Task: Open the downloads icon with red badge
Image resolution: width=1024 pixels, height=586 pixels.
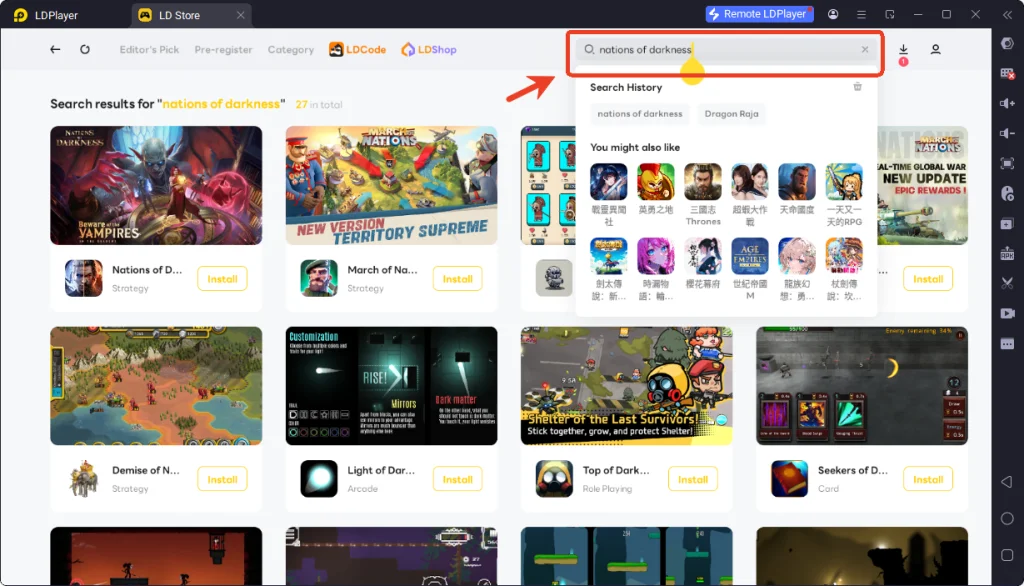Action: pyautogui.click(x=903, y=52)
